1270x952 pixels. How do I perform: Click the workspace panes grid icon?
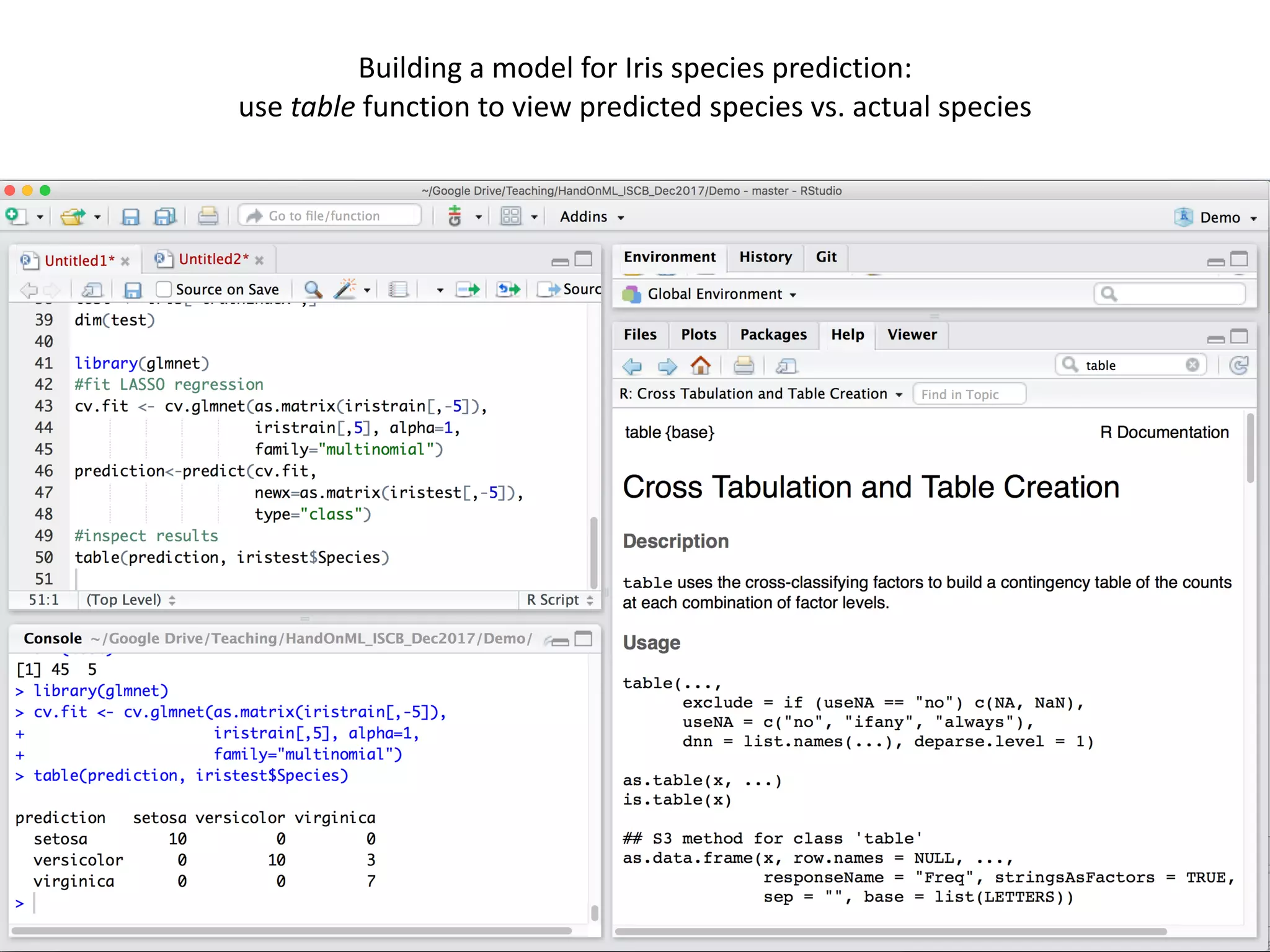(x=511, y=216)
